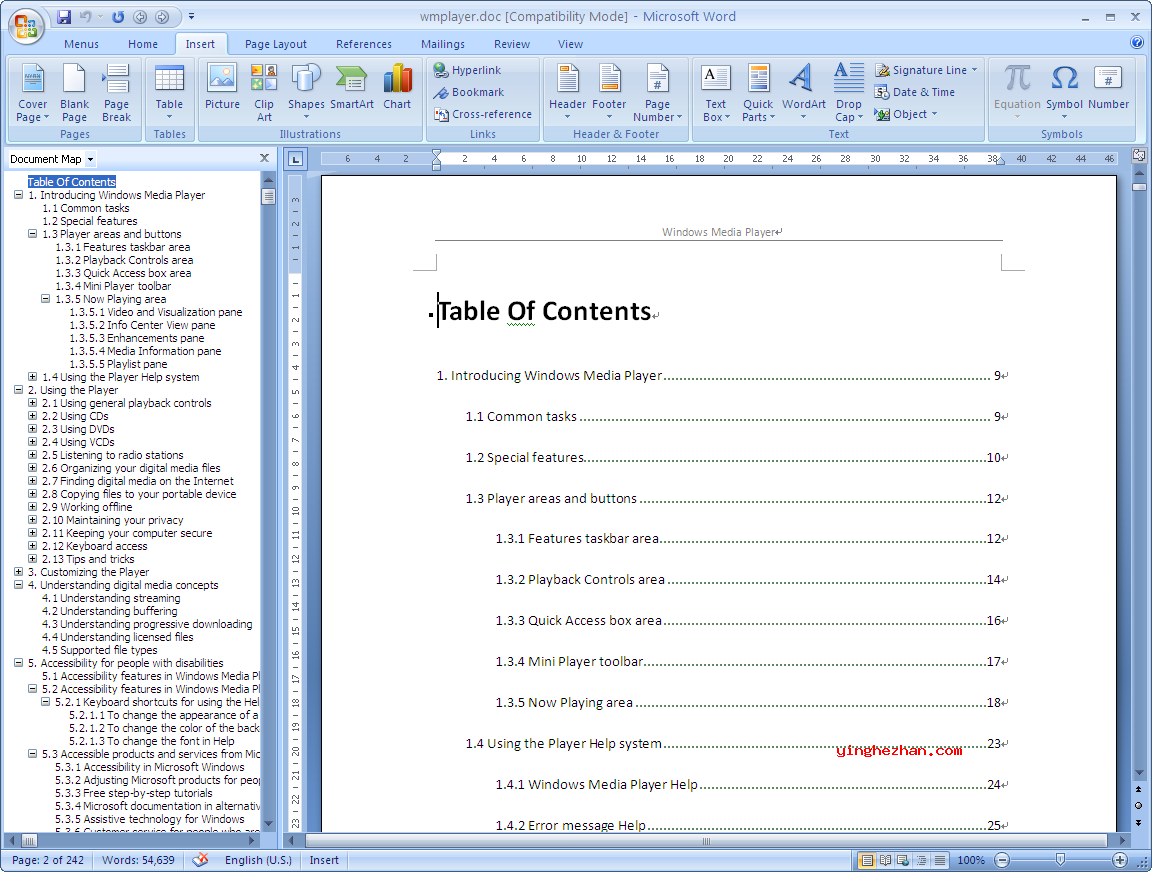
Task: Open the Menus tab
Action: pyautogui.click(x=81, y=44)
